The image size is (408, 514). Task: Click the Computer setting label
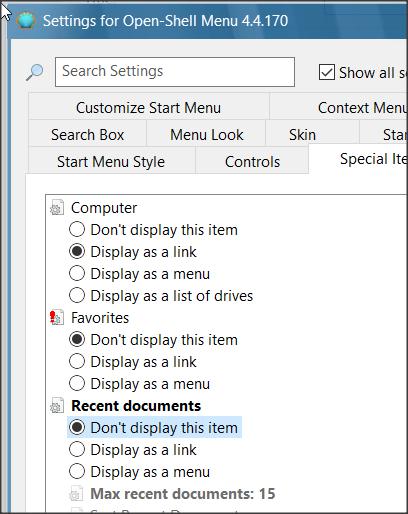coord(104,208)
